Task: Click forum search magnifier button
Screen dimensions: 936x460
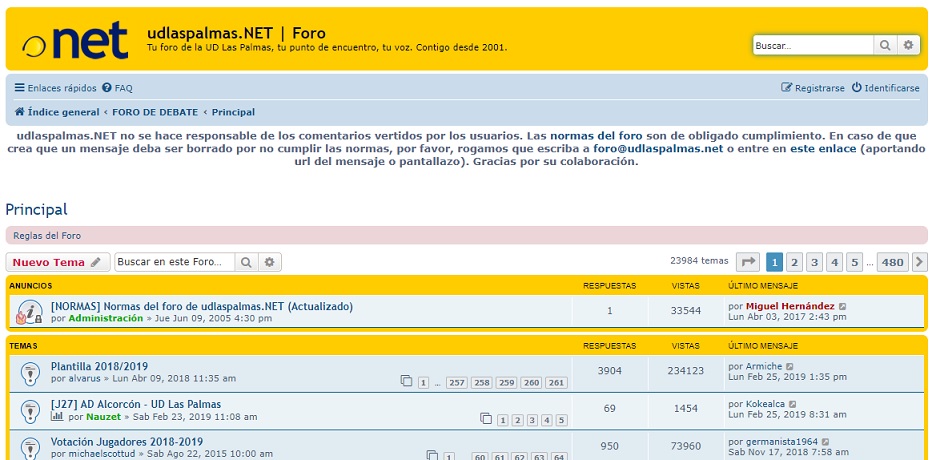Action: [x=246, y=262]
